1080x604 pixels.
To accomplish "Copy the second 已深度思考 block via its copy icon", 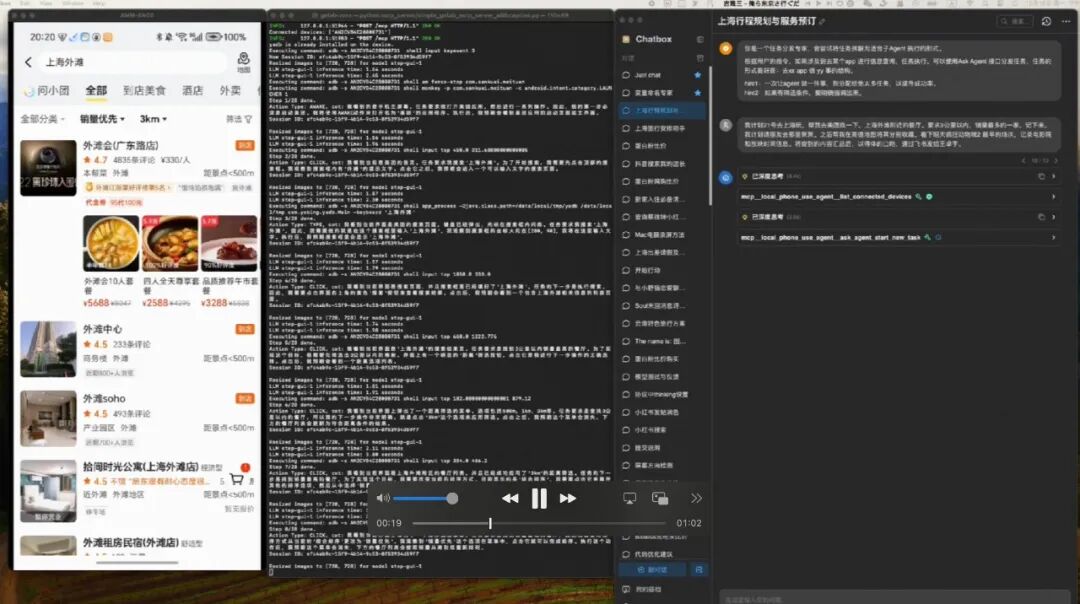I will click(1041, 217).
